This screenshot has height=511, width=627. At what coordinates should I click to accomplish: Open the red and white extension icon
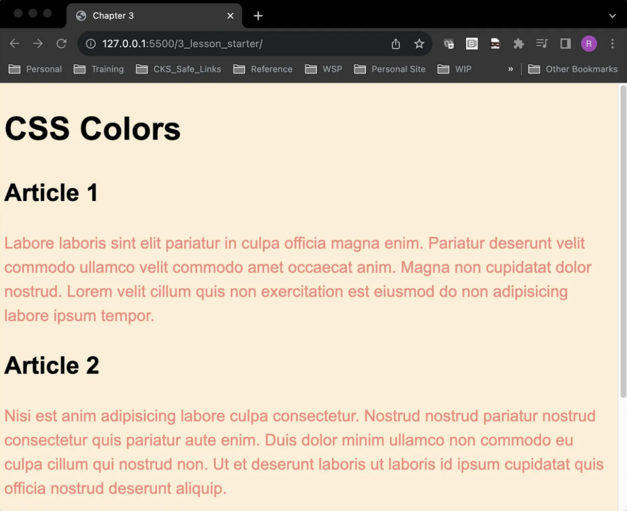[495, 44]
